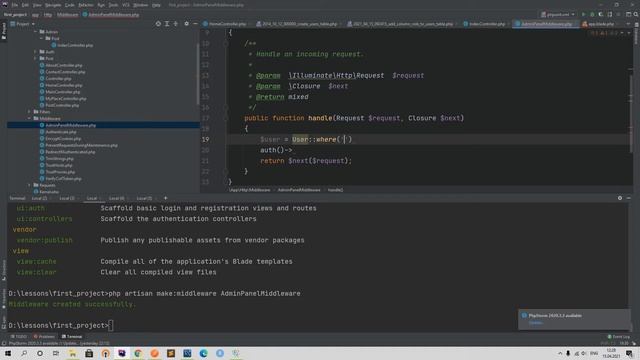Image resolution: width=640 pixels, height=360 pixels.
Task: Click the expand all icon in Project panel
Action: pos(167,24)
